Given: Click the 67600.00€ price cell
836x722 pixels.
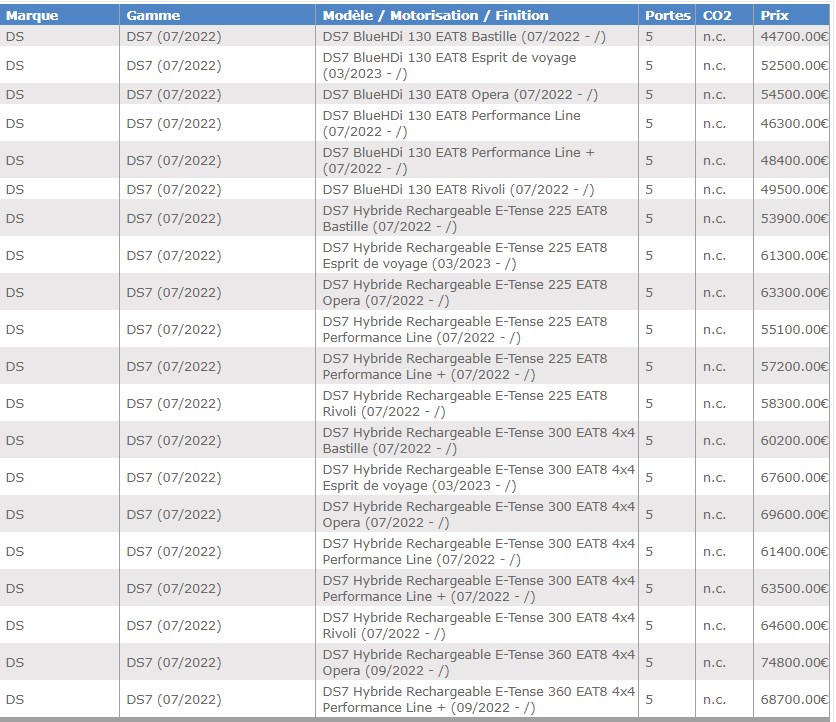Looking at the screenshot, I should point(794,477).
